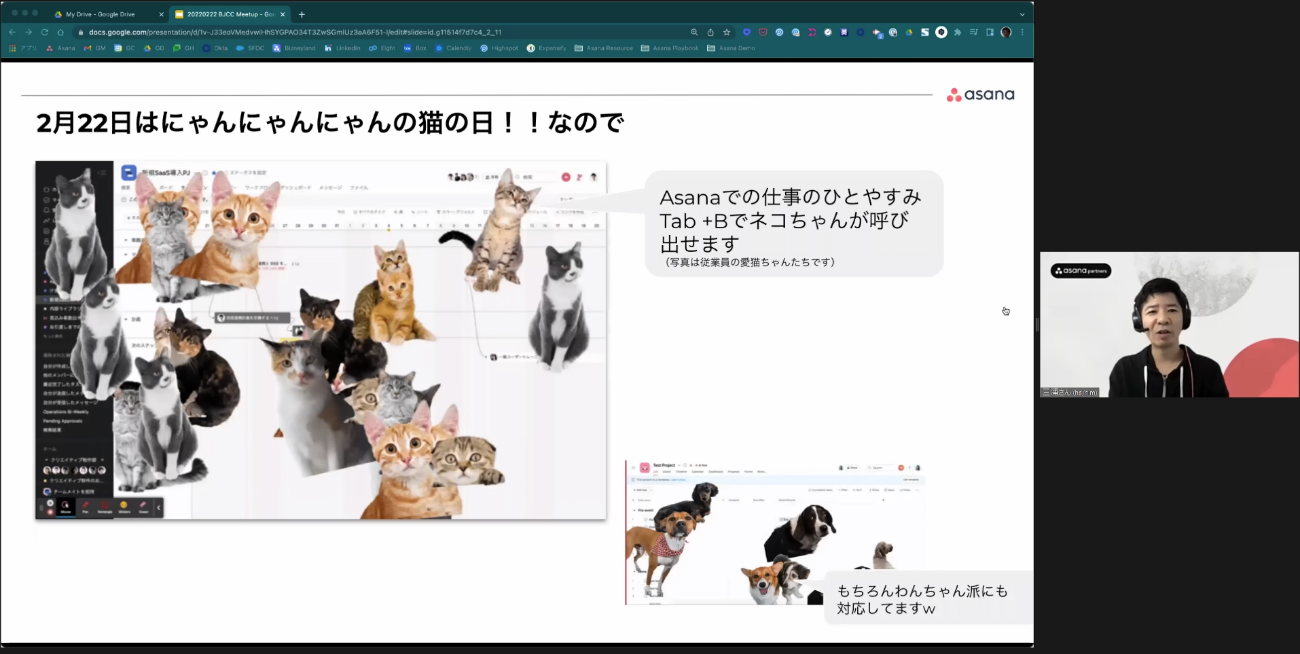Image resolution: width=1300 pixels, height=654 pixels.
Task: Open the Asana Resource bookmark folder
Action: coord(603,48)
